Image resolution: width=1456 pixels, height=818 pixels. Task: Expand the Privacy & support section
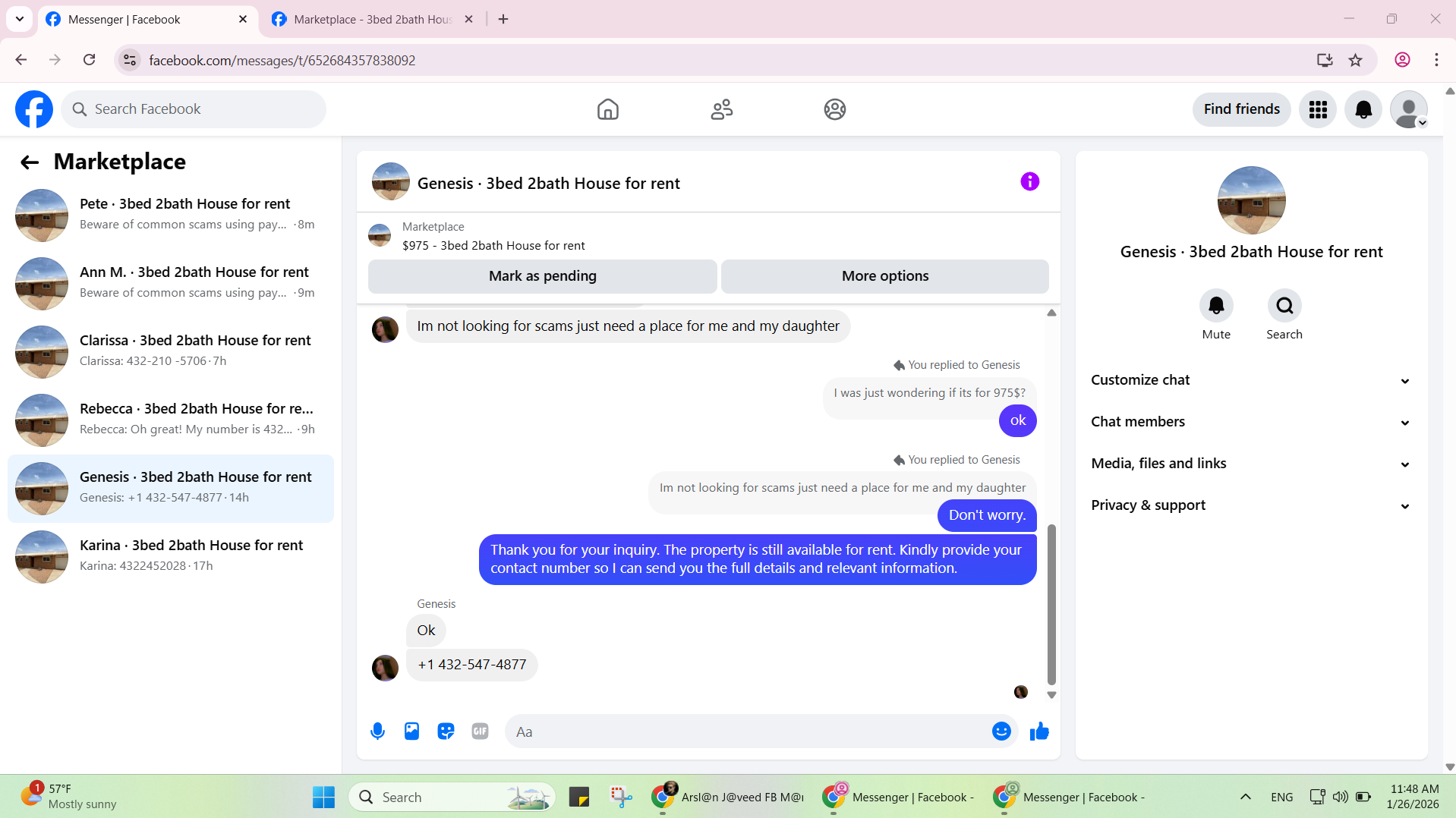tap(1251, 505)
